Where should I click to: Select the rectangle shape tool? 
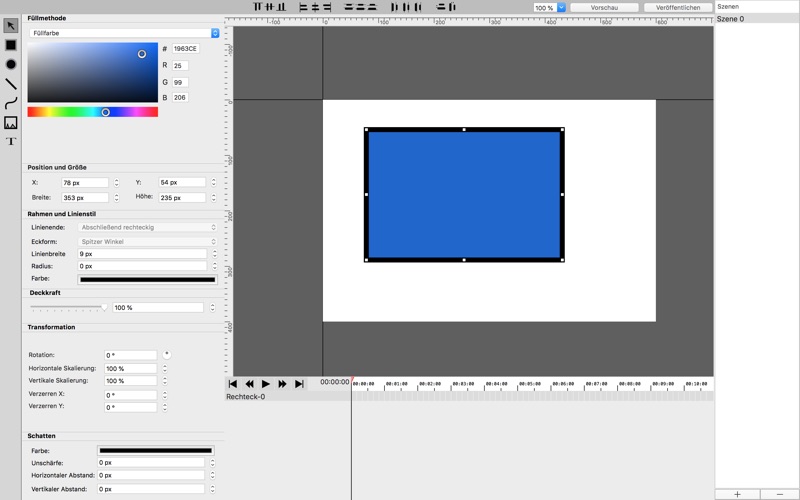pyautogui.click(x=11, y=45)
